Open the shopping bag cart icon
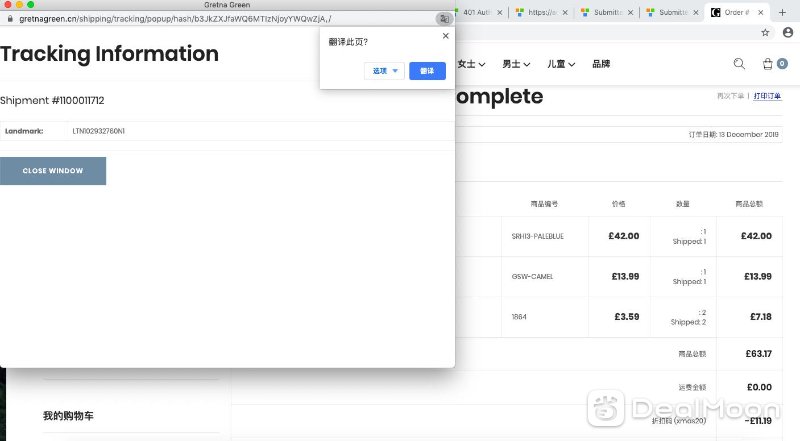This screenshot has width=800, height=441. 767,64
